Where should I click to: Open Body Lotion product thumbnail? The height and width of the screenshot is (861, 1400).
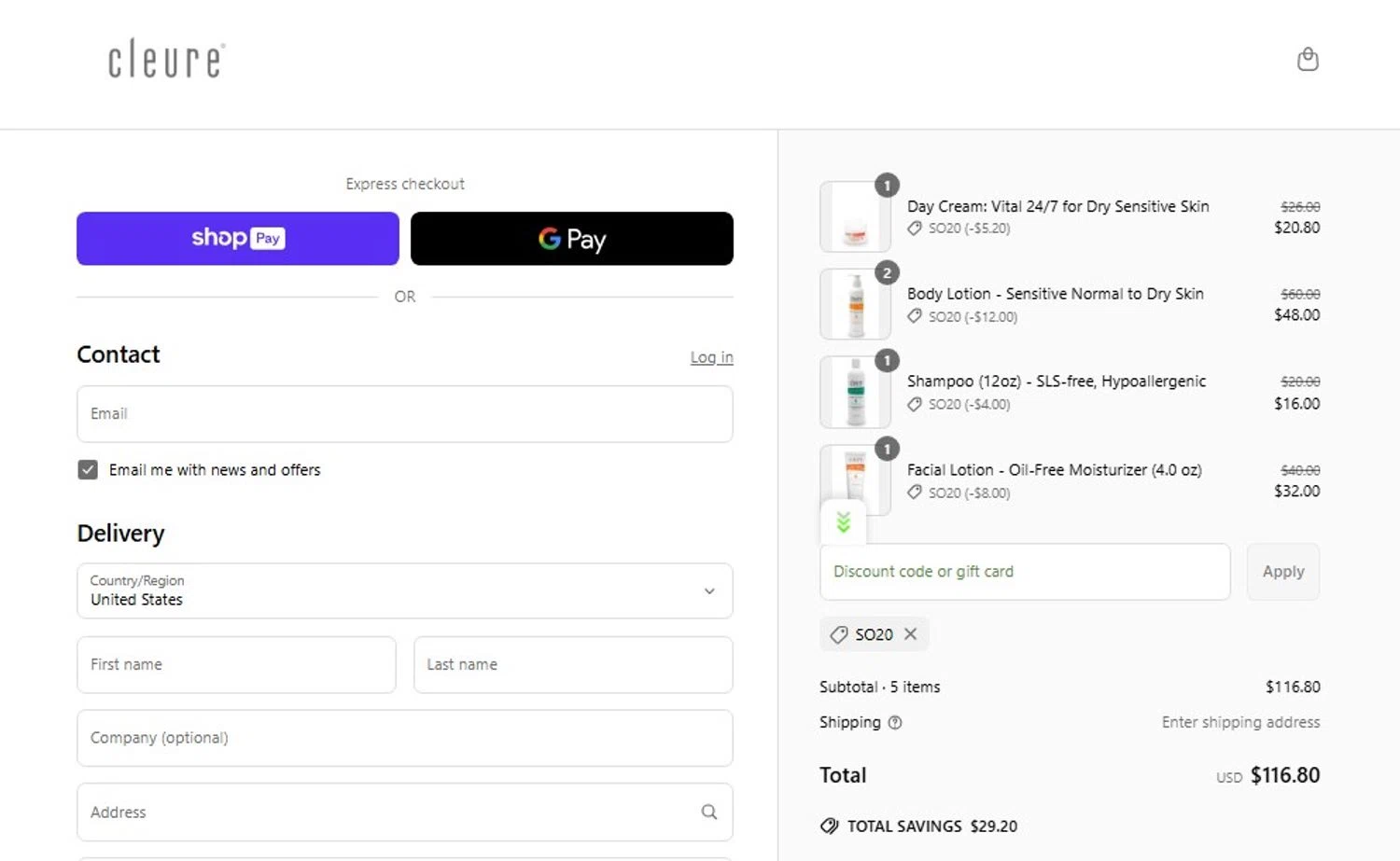click(x=855, y=304)
